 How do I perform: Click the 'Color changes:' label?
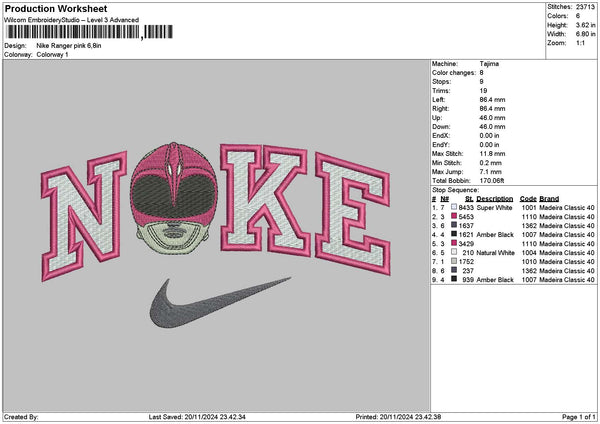[x=454, y=73]
